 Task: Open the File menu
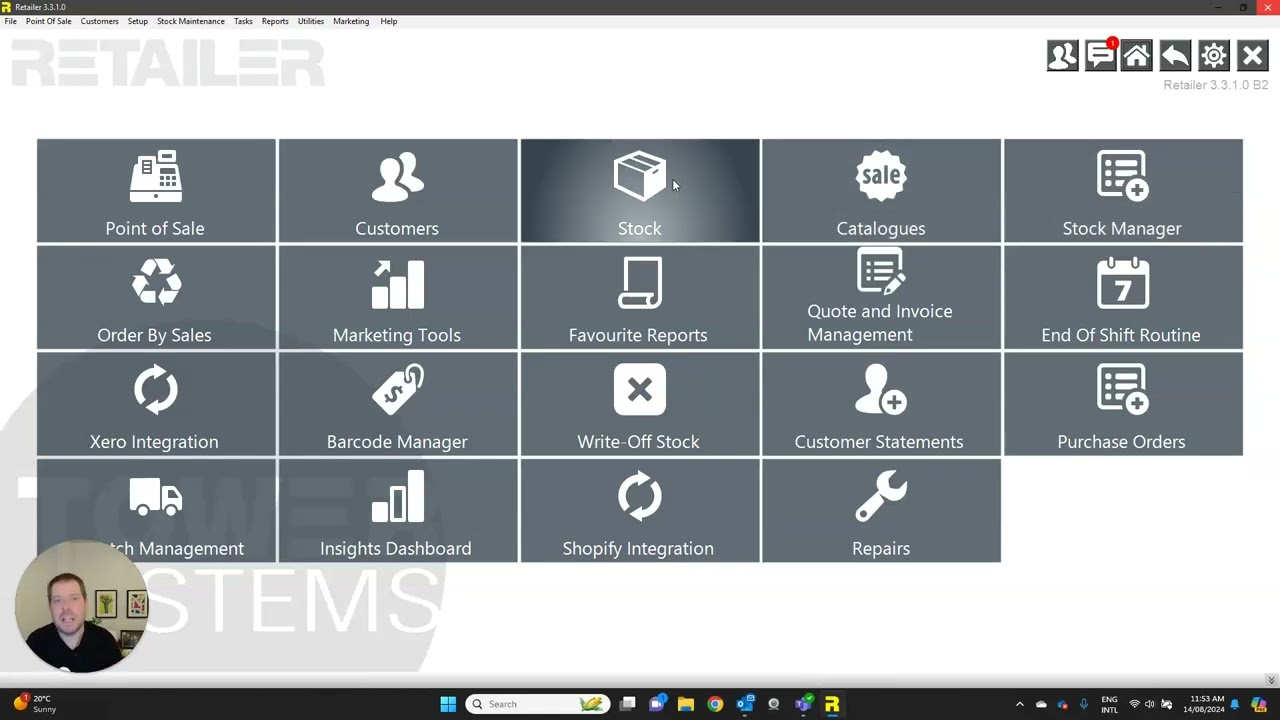(x=10, y=21)
